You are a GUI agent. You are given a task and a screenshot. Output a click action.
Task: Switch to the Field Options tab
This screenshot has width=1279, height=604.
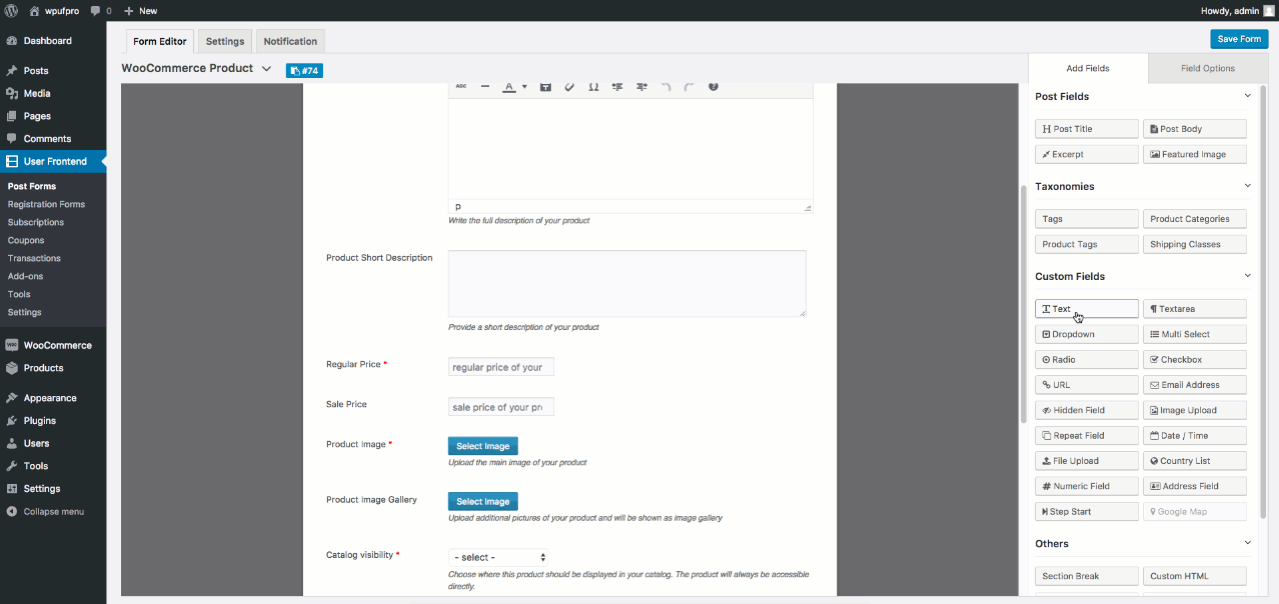point(1208,68)
